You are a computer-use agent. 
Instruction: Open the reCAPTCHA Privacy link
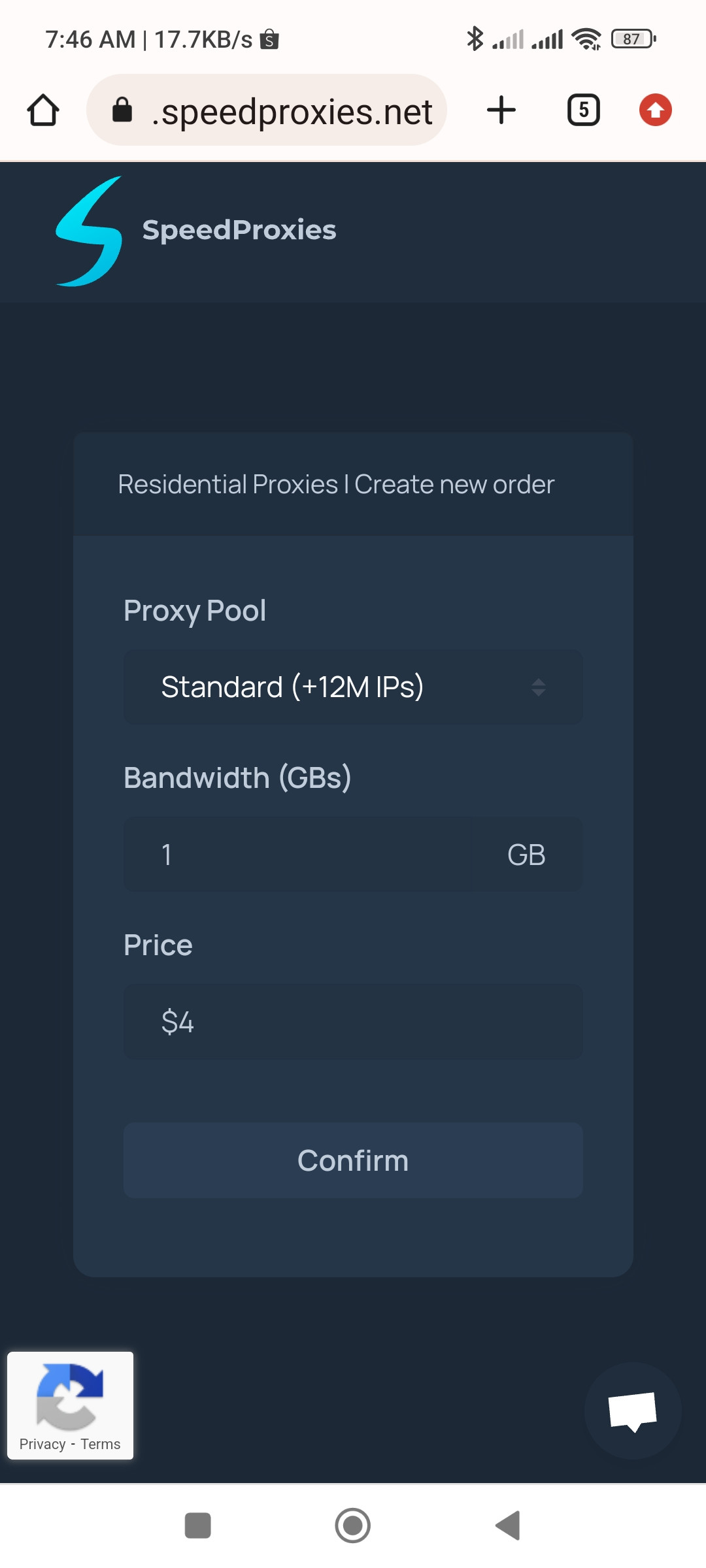(x=42, y=1444)
